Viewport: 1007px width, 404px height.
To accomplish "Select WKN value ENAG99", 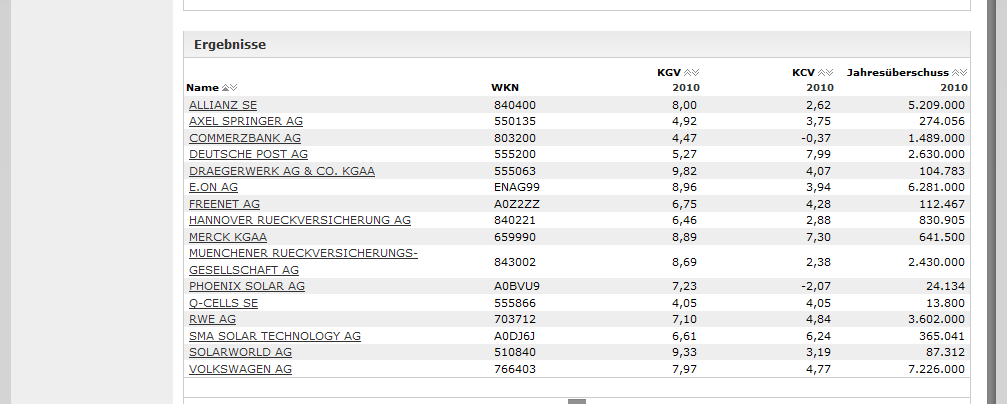I will 517,187.
